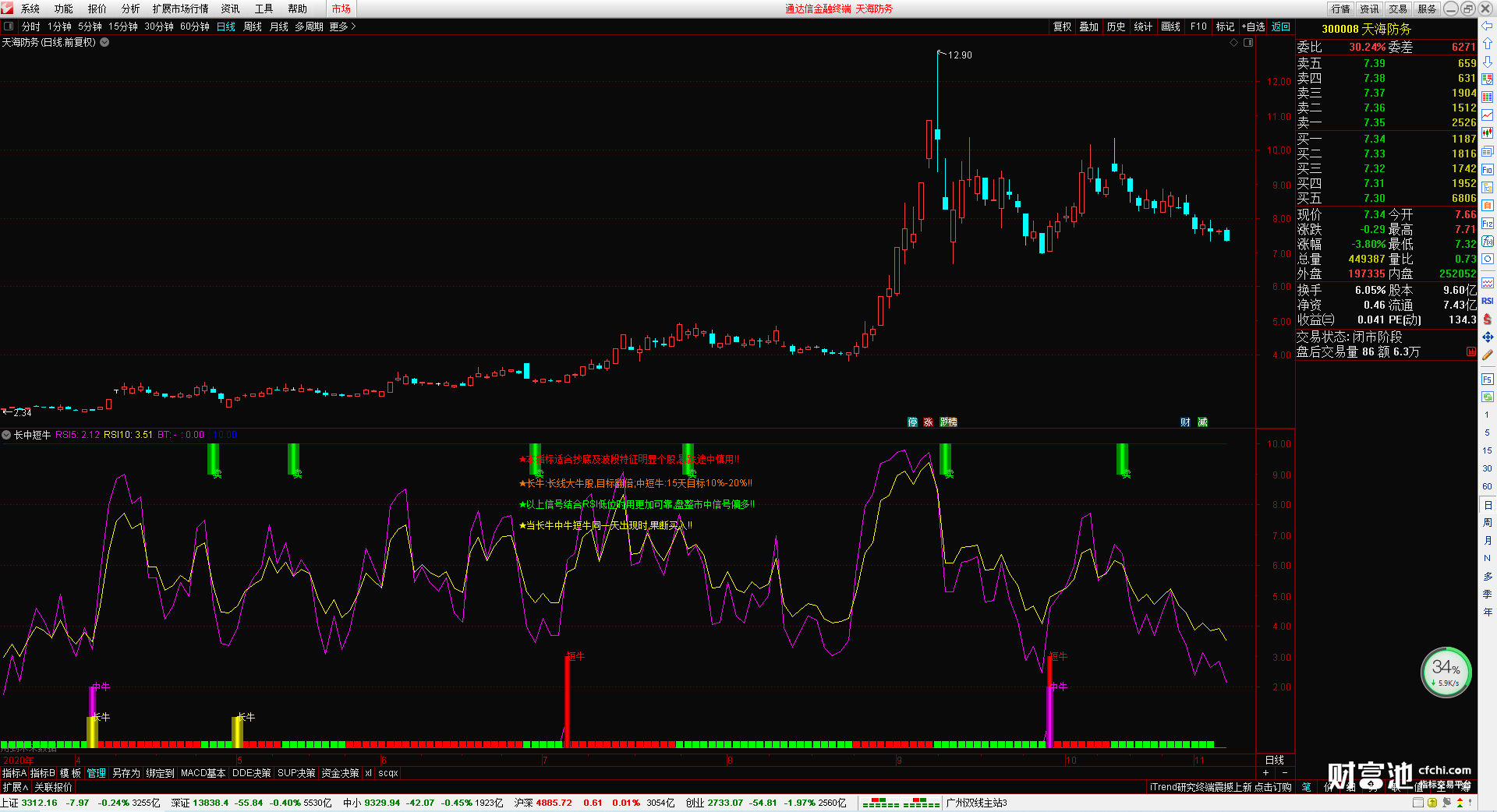Switch chart to 1分钟 period
The image size is (1497, 812).
pos(59,26)
